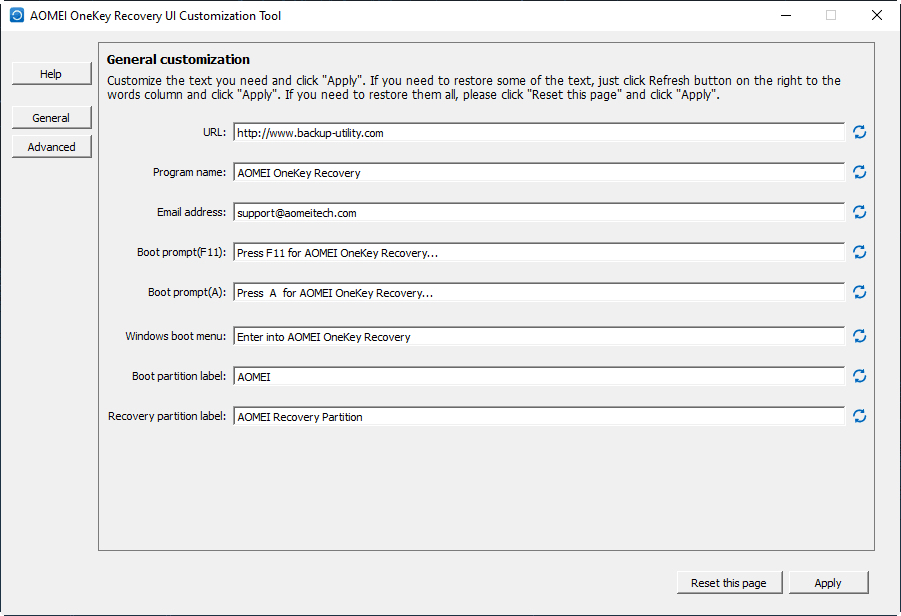Click the Recovery partition label field
Screen dimensions: 901x616
click(x=538, y=417)
